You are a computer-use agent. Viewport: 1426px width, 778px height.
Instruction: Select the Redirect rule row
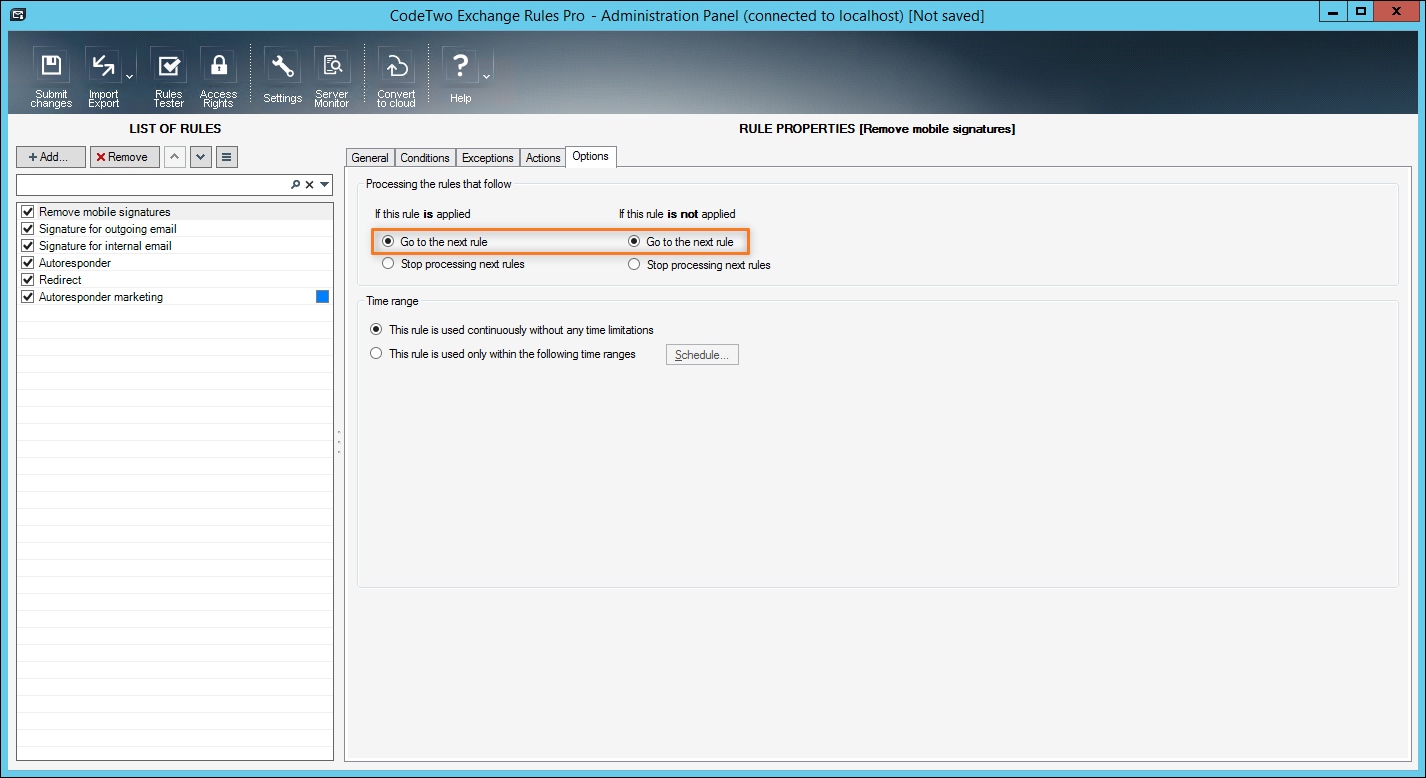pos(175,280)
